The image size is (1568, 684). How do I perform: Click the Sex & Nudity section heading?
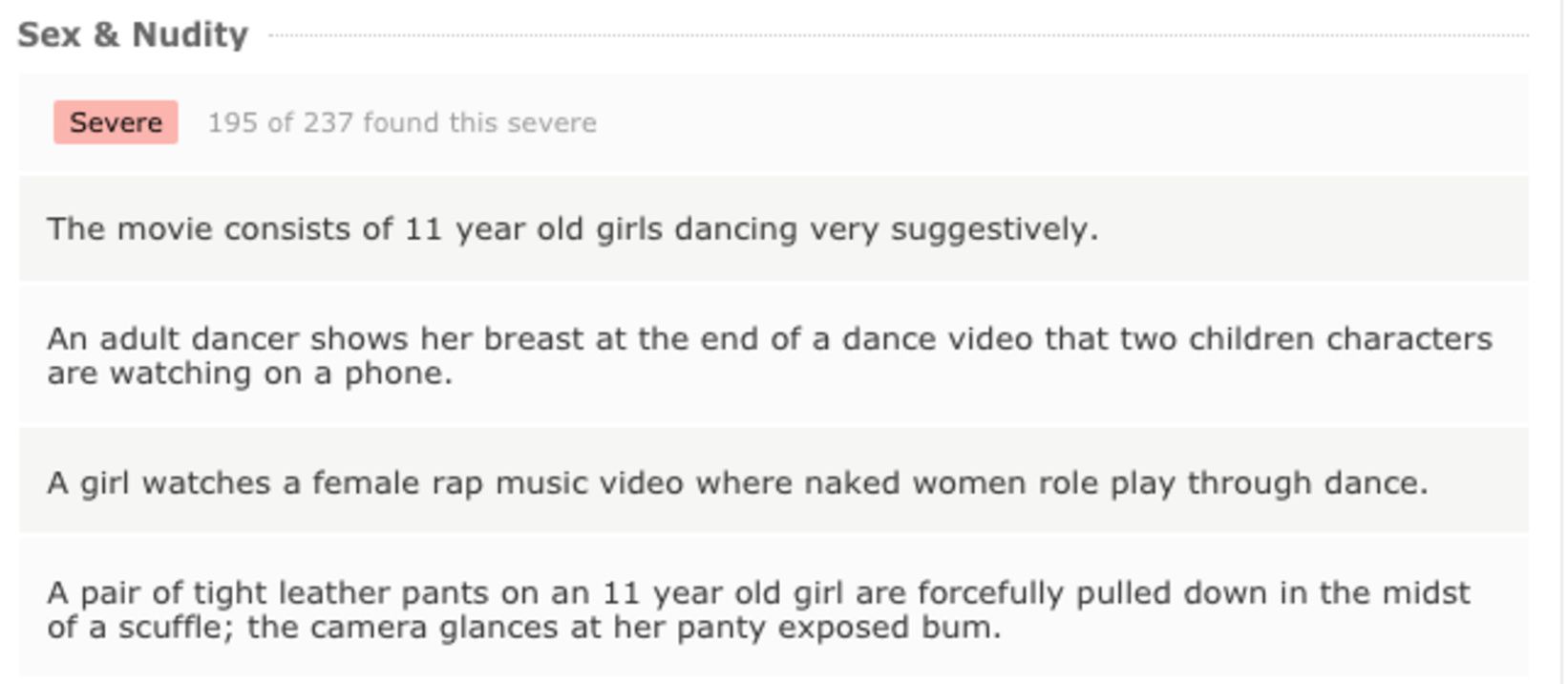[133, 34]
